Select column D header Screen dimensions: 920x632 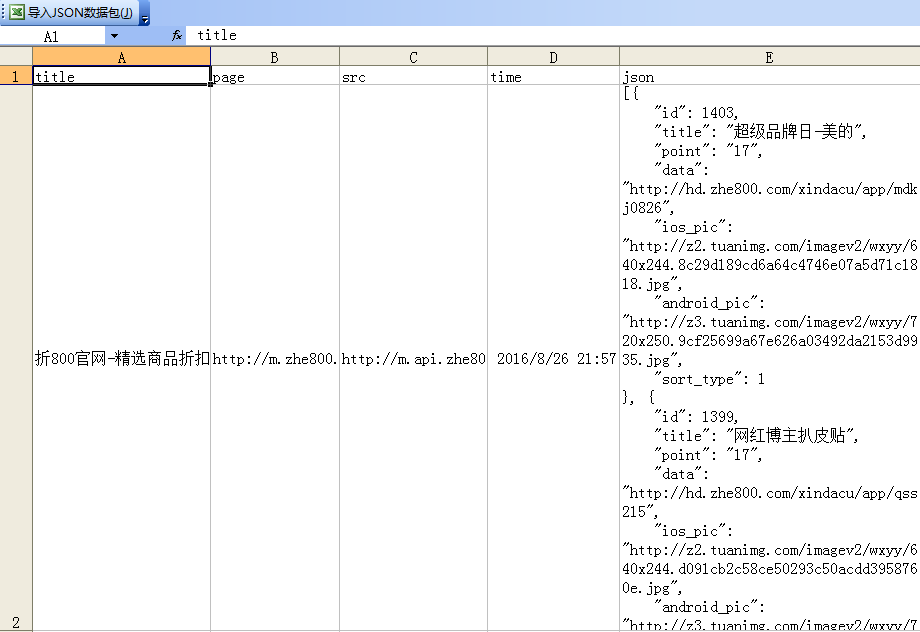pyautogui.click(x=553, y=57)
